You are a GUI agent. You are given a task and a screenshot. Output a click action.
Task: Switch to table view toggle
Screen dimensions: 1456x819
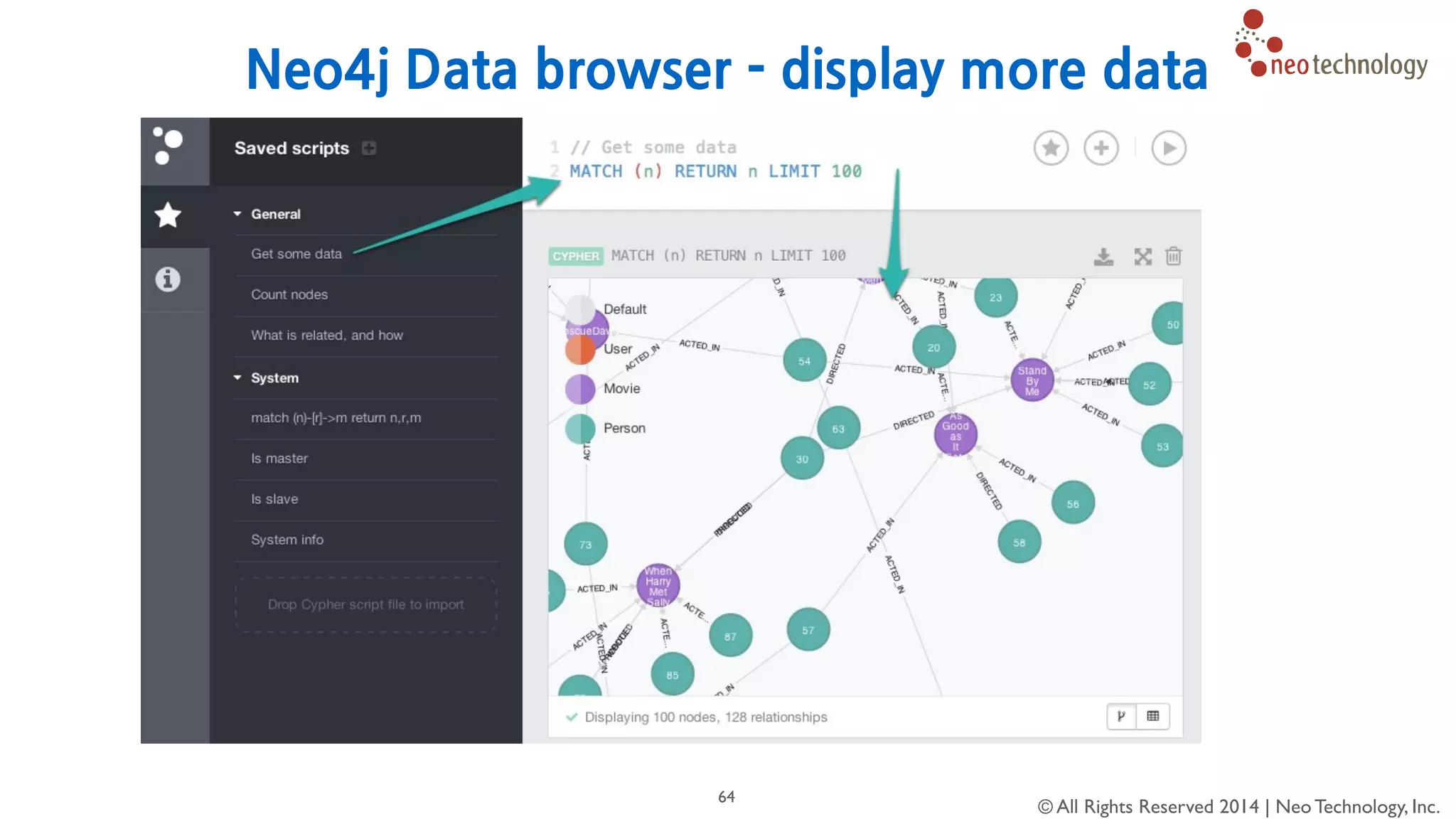pyautogui.click(x=1152, y=716)
